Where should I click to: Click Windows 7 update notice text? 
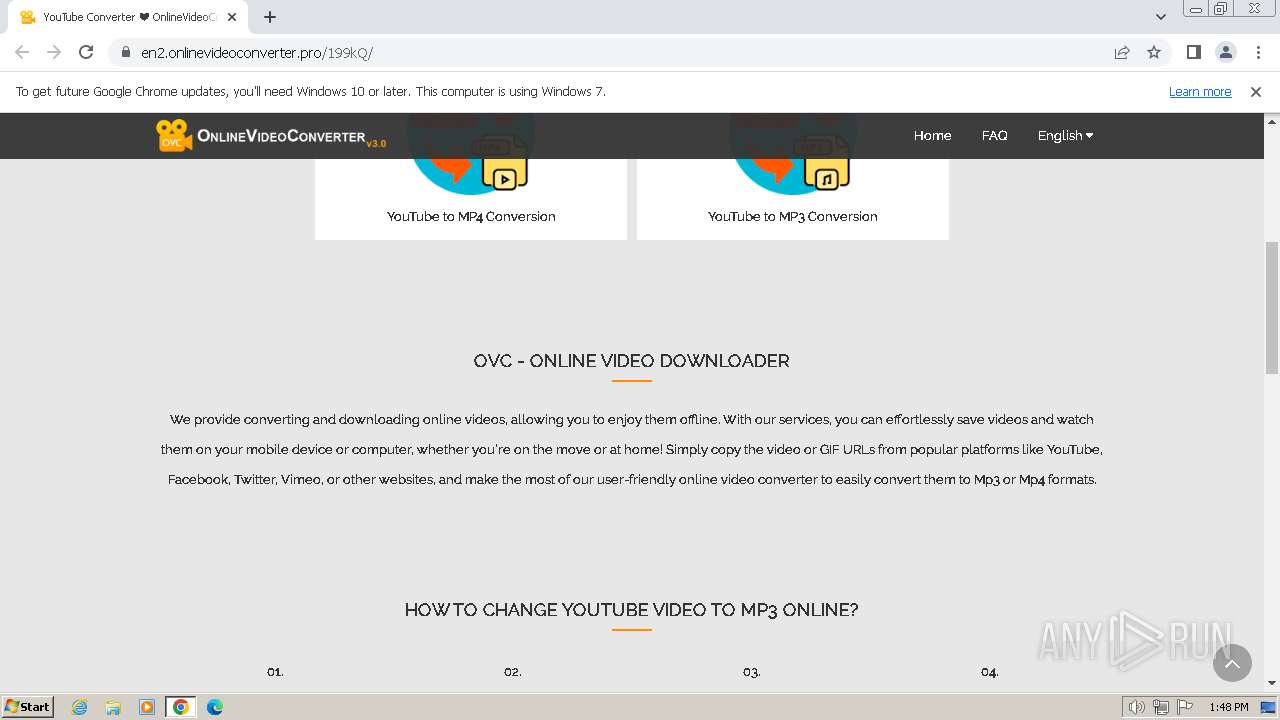310,91
